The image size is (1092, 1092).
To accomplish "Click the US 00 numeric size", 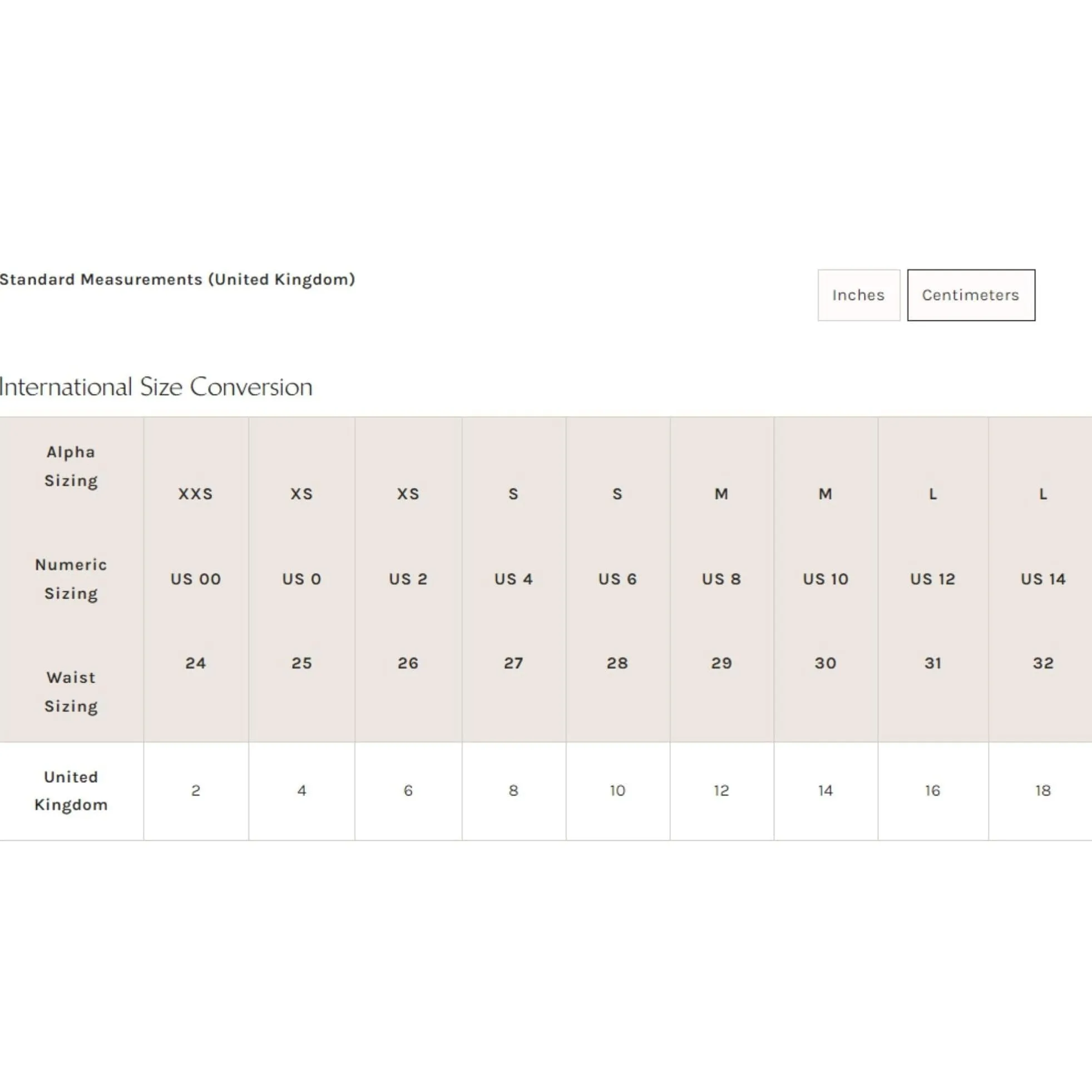I will (x=196, y=579).
